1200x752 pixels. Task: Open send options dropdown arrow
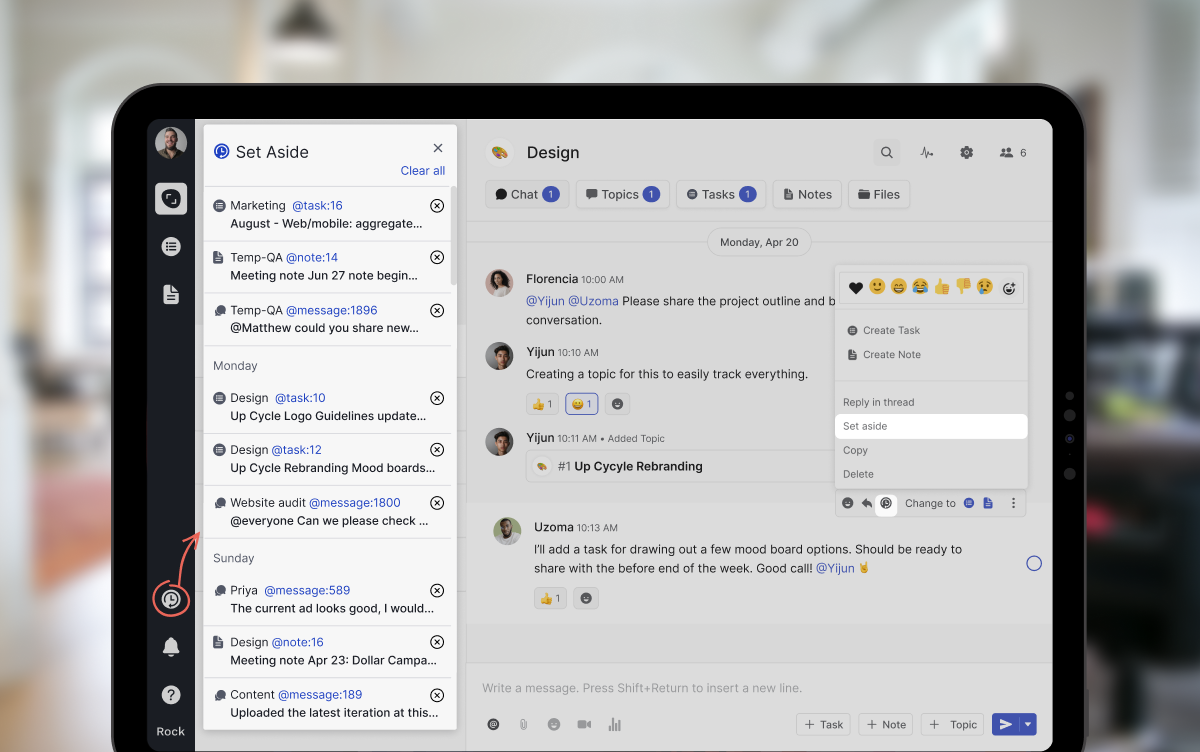[1028, 724]
